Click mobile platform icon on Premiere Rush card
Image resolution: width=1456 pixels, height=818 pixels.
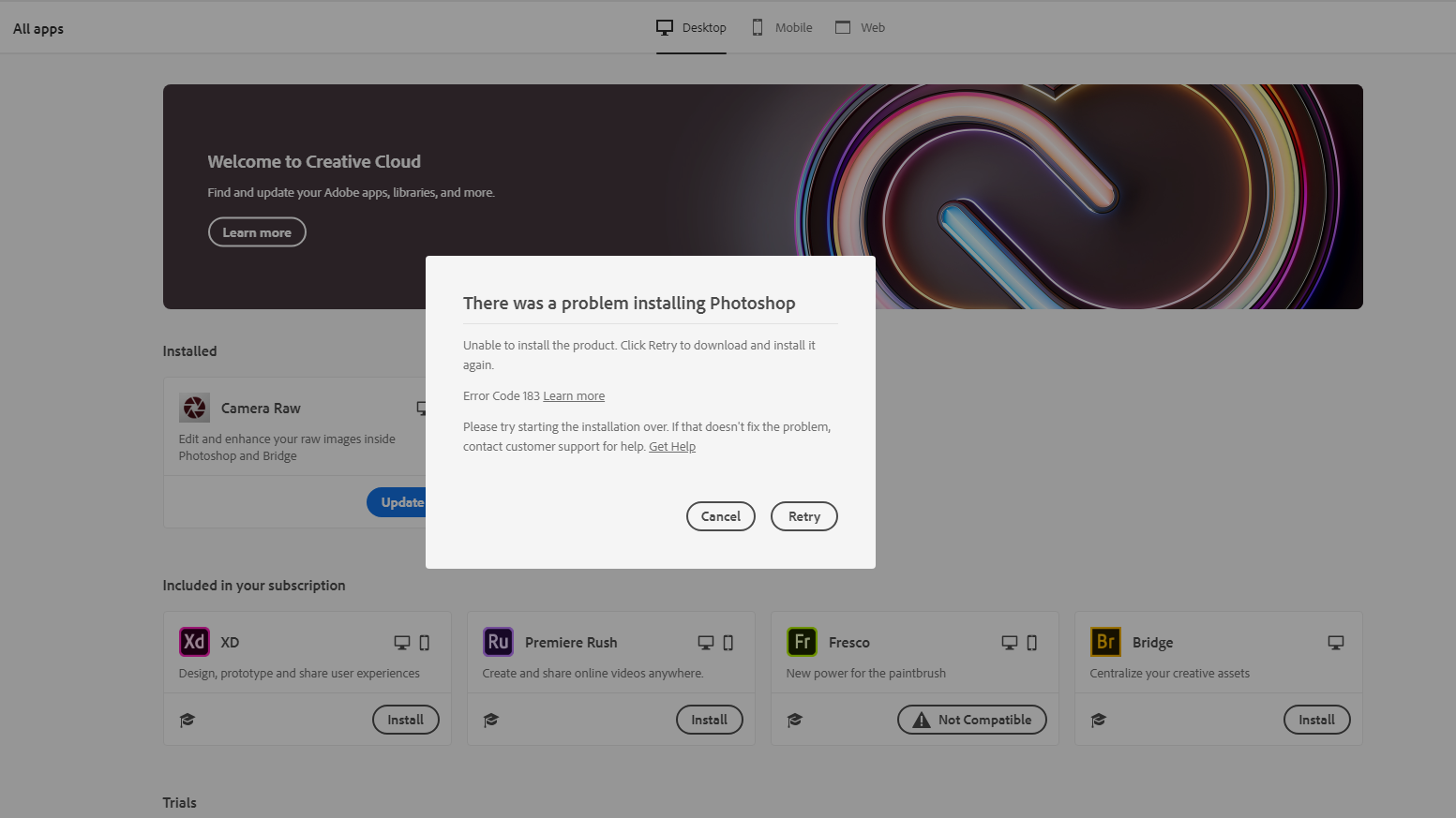point(728,643)
